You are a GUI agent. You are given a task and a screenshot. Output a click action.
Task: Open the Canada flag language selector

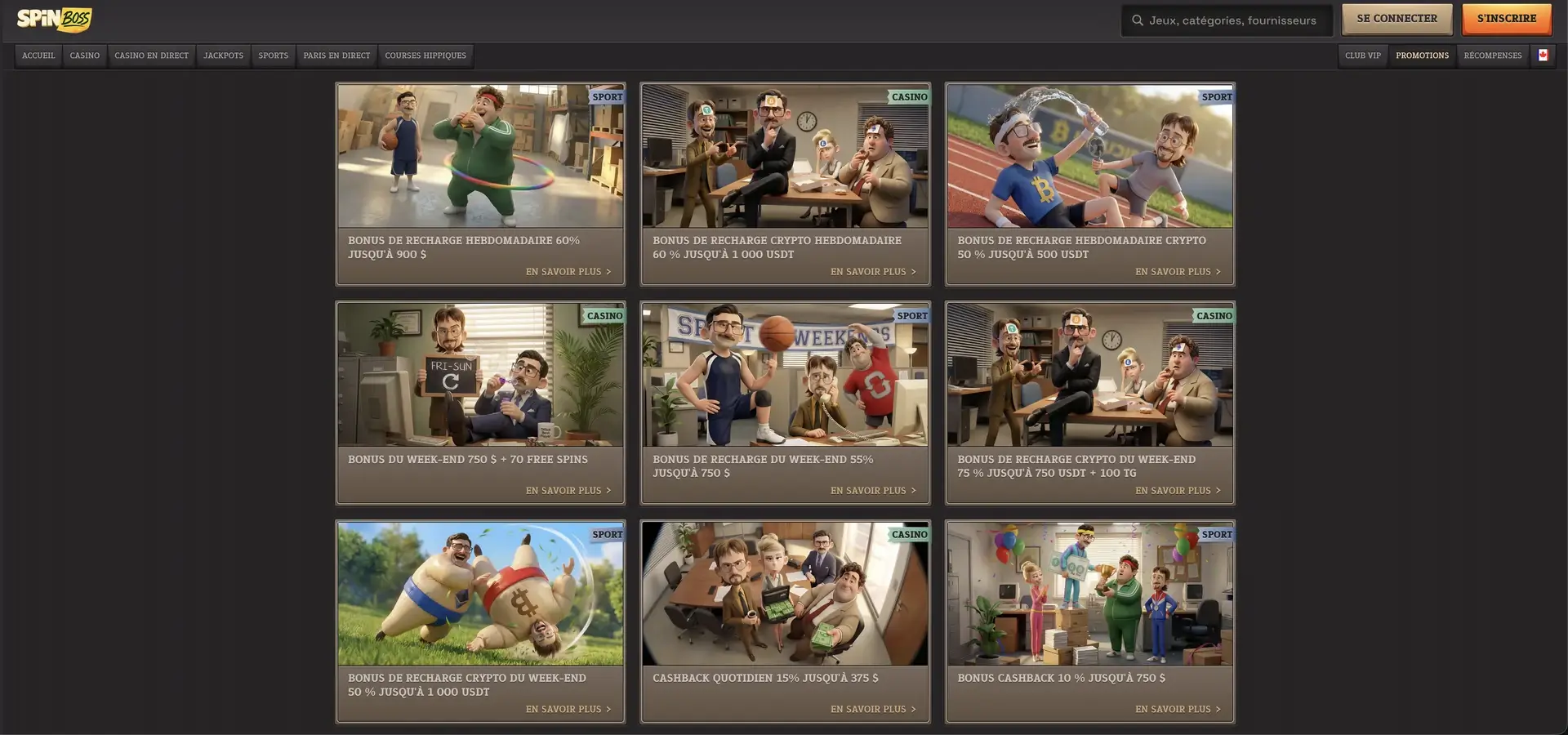click(x=1543, y=56)
